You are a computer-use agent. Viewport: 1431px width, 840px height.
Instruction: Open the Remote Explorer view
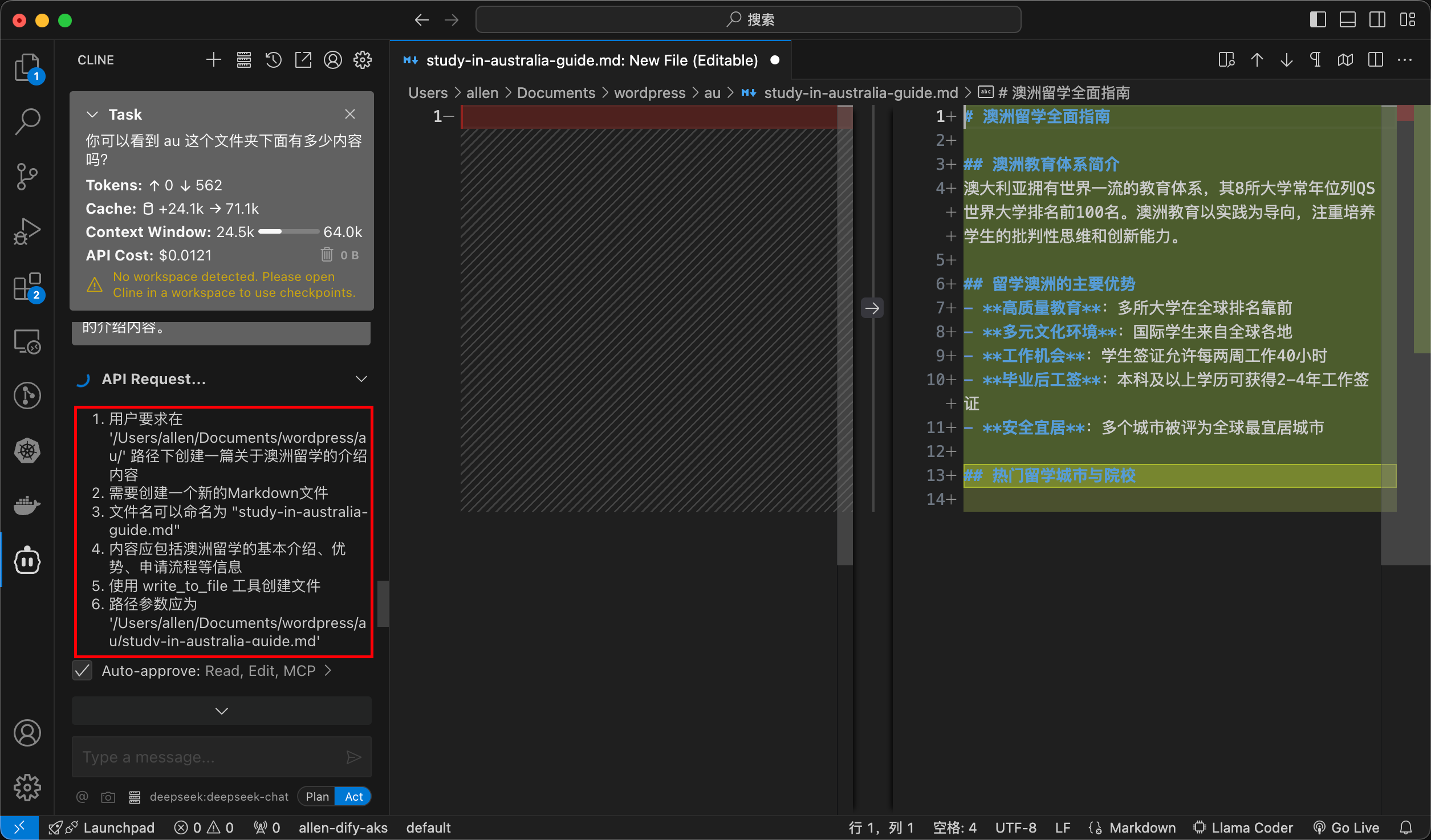tap(27, 341)
